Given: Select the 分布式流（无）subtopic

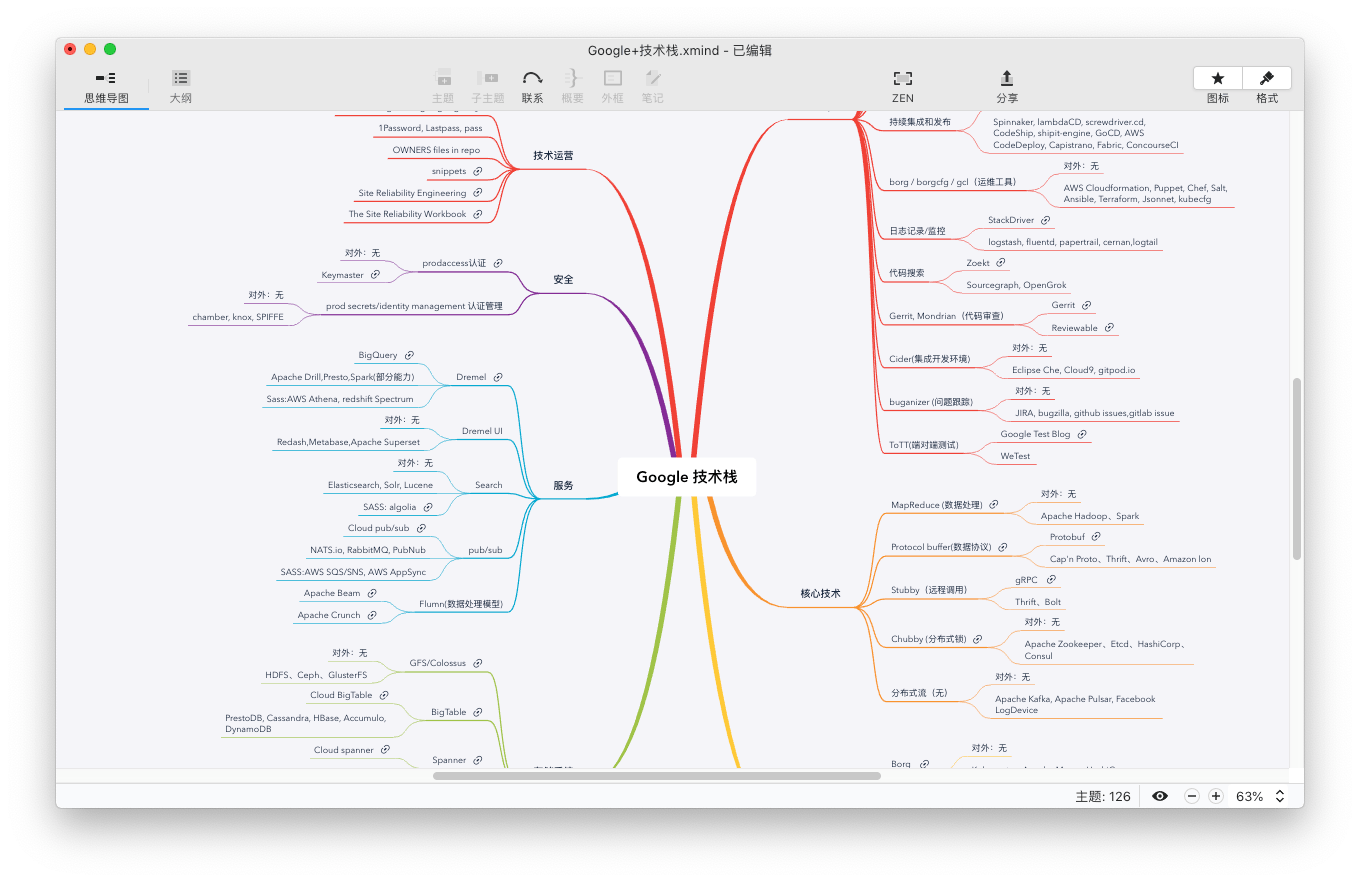Looking at the screenshot, I should click(919, 693).
